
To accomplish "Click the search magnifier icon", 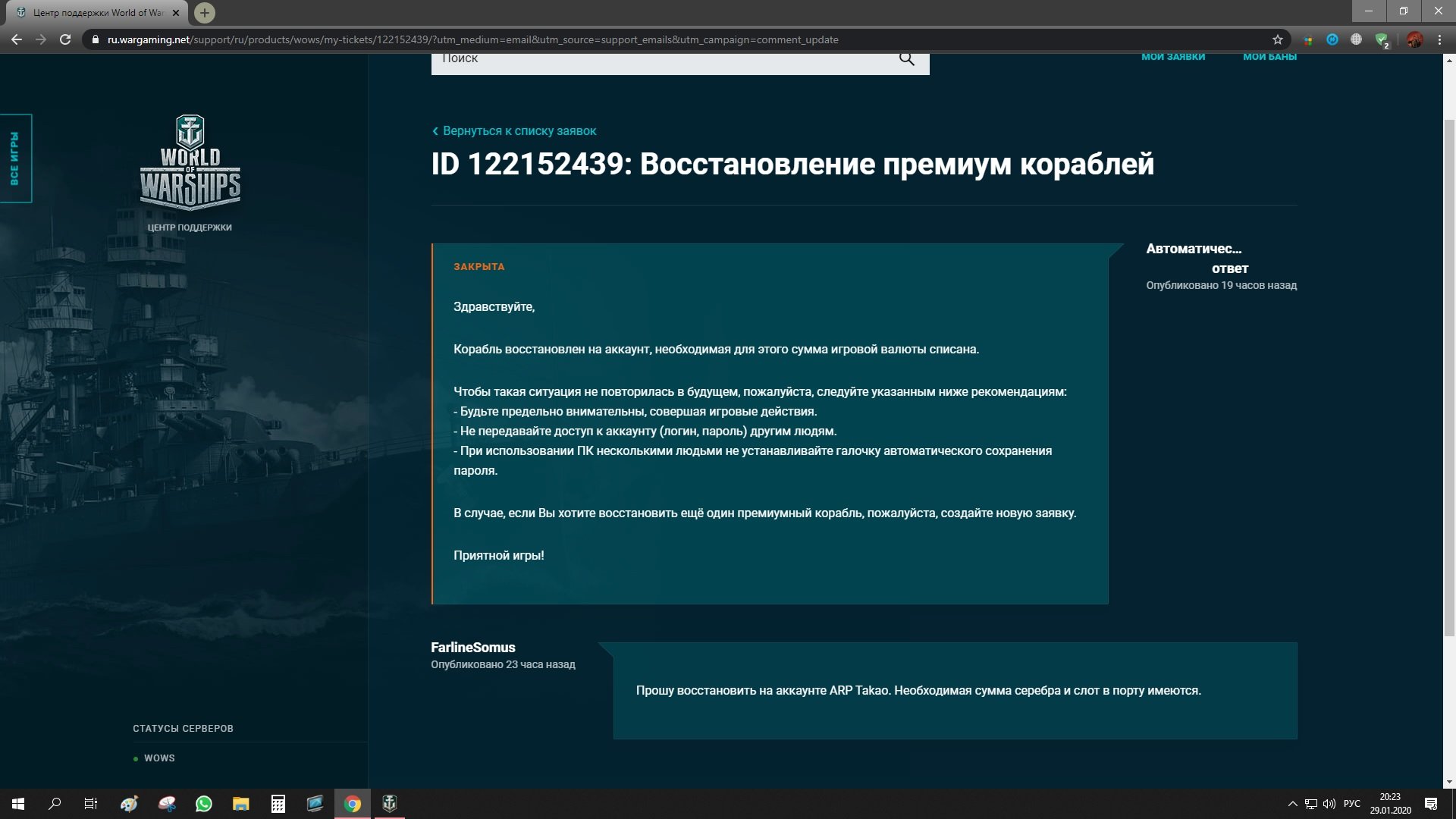I will pyautogui.click(x=906, y=59).
